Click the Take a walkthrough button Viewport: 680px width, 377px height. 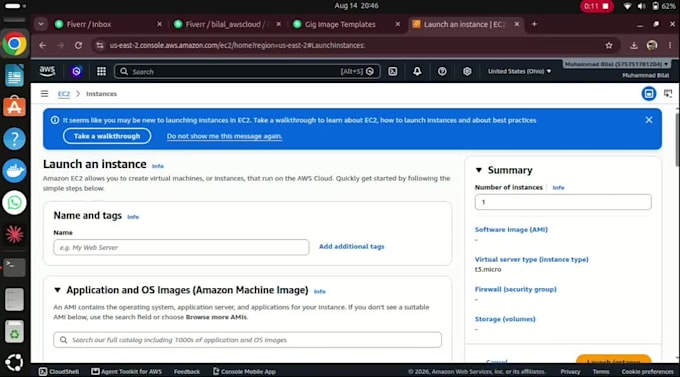click(x=107, y=136)
